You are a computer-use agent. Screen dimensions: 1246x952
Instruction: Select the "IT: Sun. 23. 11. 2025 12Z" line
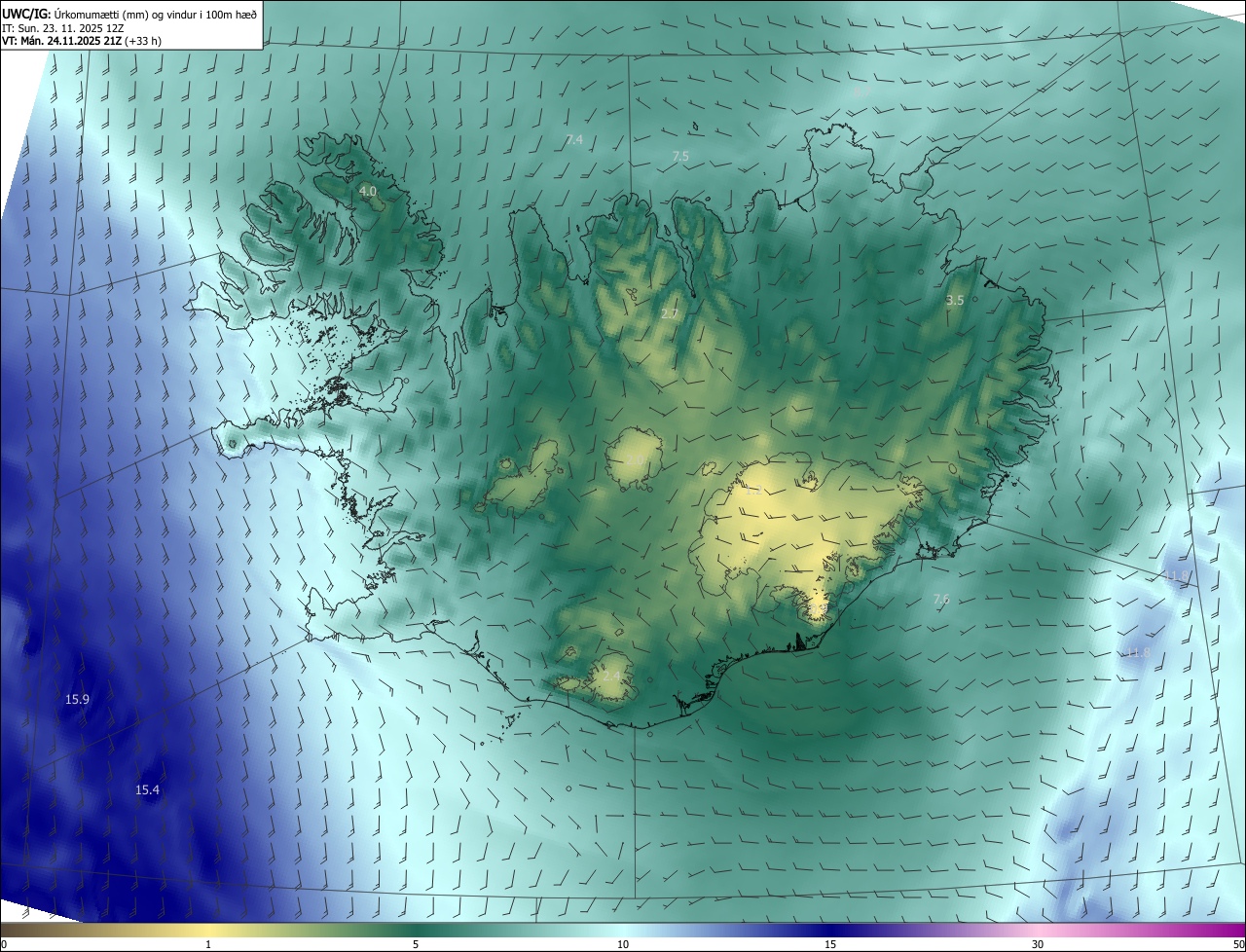click(x=63, y=28)
